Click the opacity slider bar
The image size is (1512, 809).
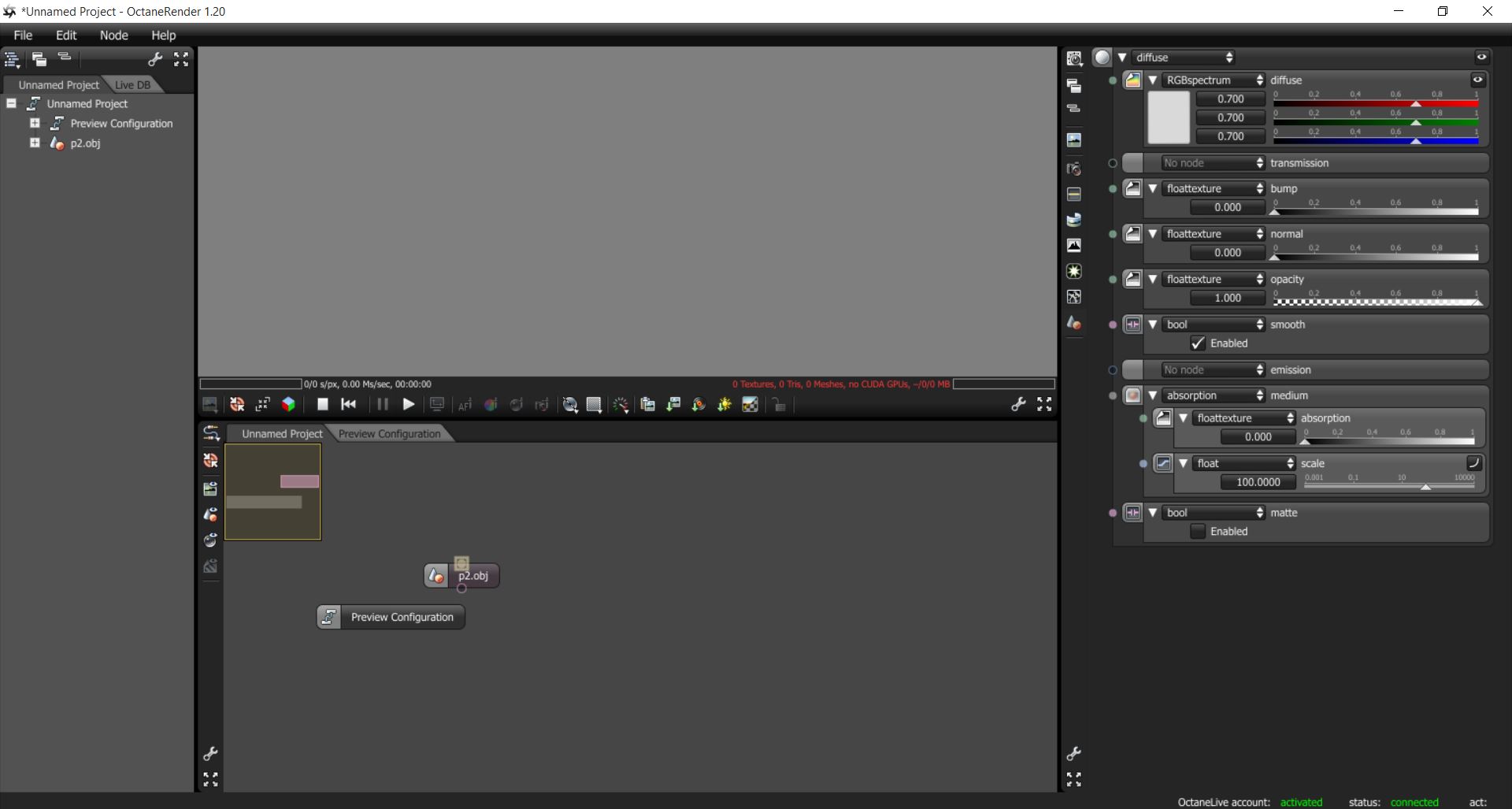(x=1376, y=302)
